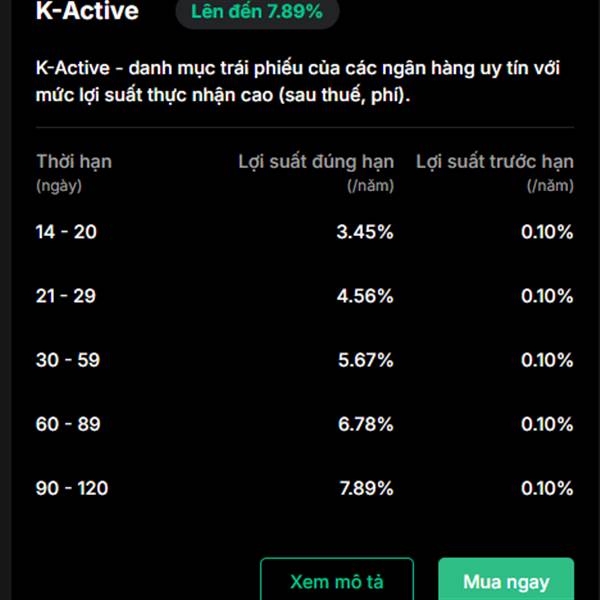Click the 0.10% early yield for 14 - 20
This screenshot has width=600, height=600.
coord(547,232)
